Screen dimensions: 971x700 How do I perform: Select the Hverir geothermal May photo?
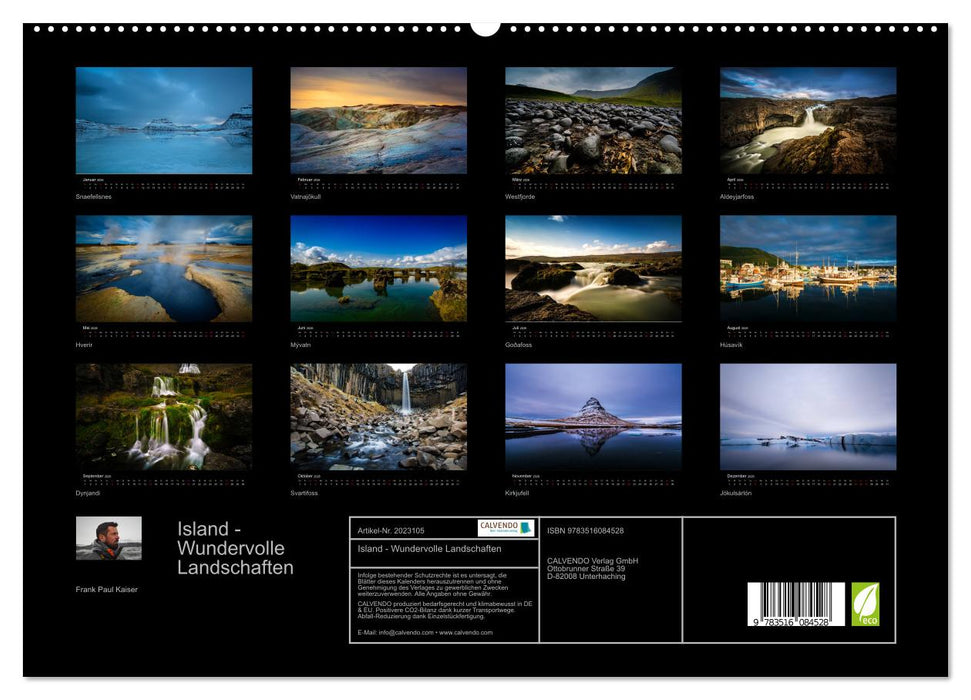point(163,268)
